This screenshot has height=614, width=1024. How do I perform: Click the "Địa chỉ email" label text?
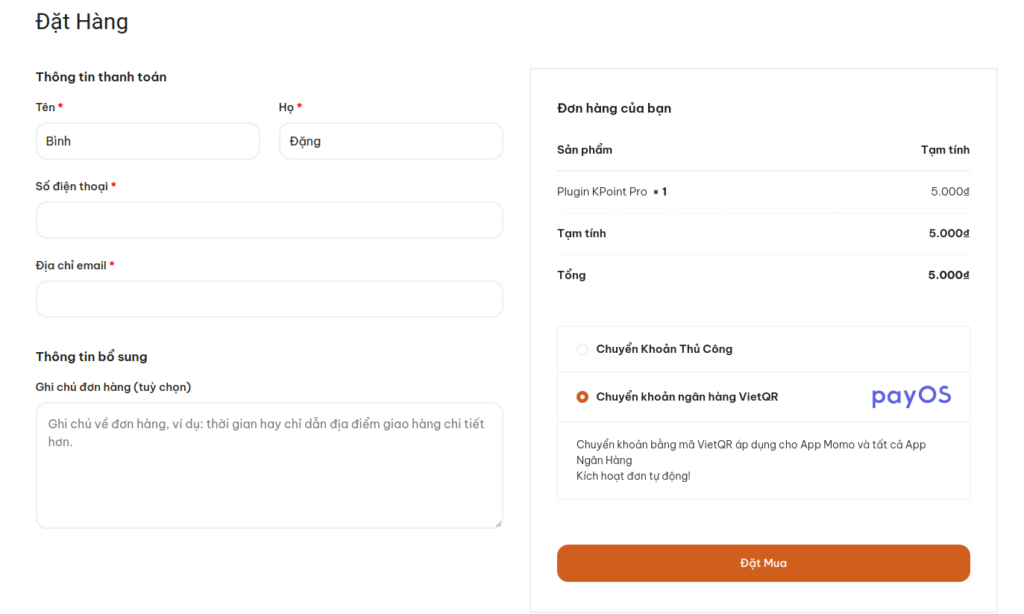71,265
